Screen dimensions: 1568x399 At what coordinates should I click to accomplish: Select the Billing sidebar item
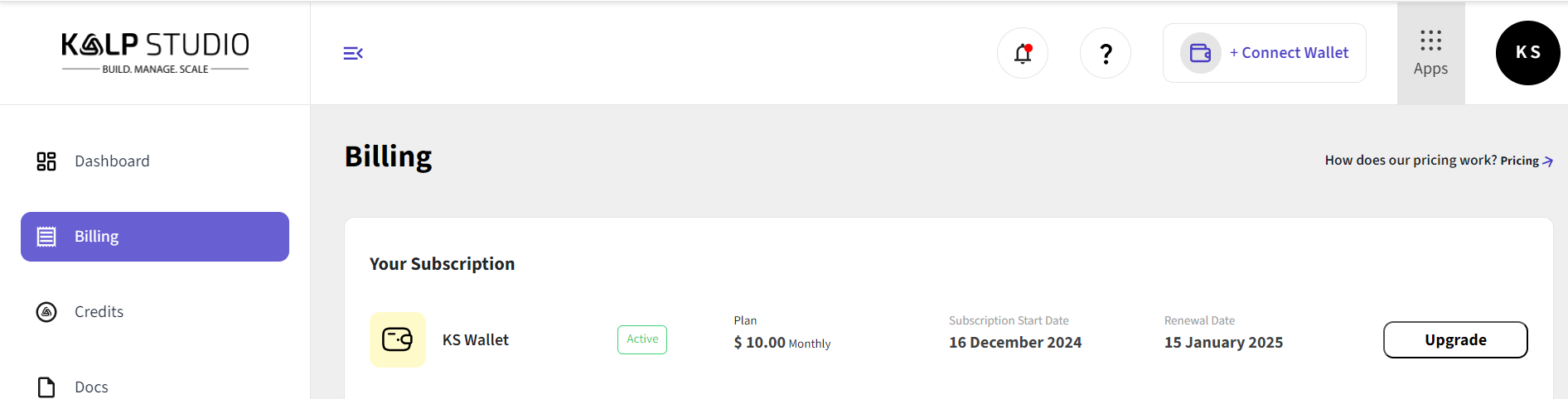pos(155,237)
